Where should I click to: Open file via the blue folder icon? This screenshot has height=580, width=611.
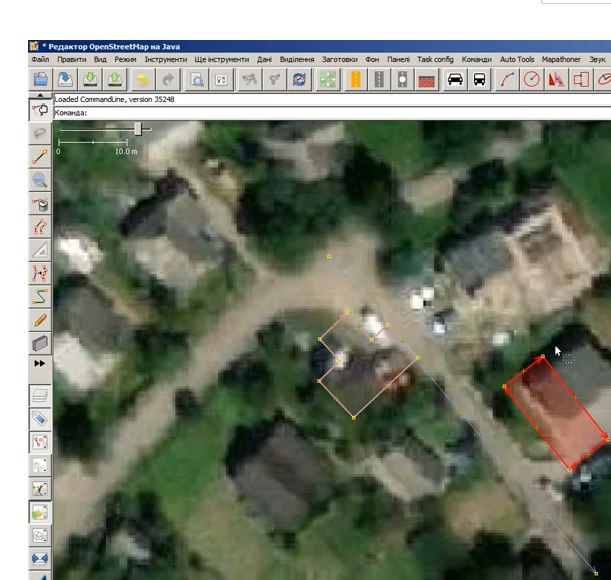tap(41, 80)
